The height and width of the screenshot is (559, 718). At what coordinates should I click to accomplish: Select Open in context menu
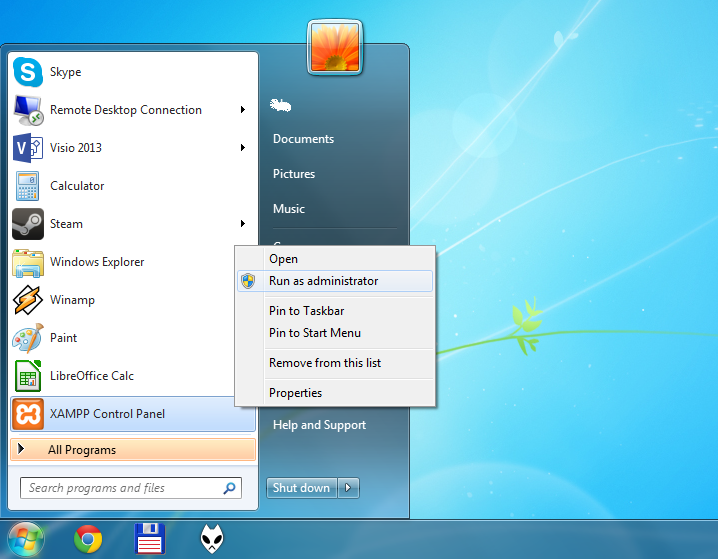click(283, 259)
